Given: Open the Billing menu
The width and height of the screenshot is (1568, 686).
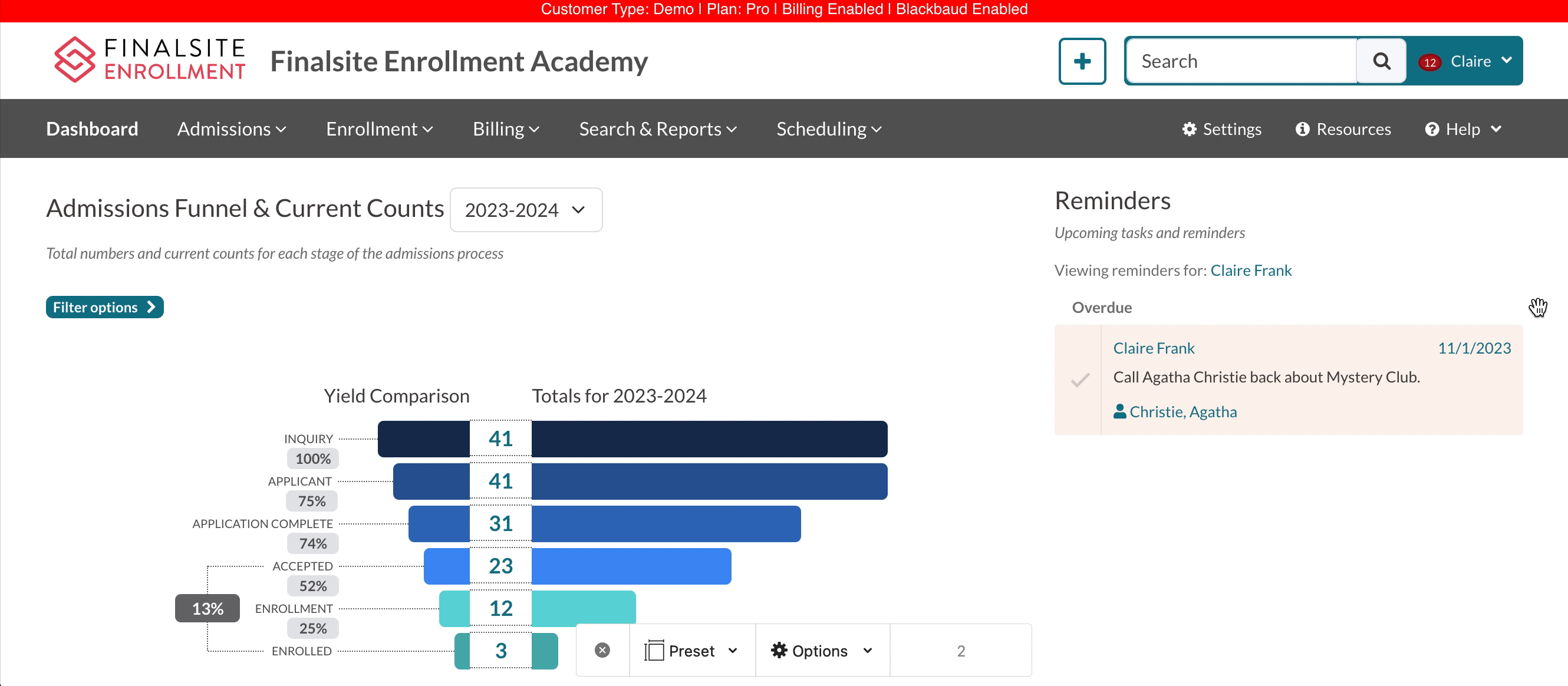Looking at the screenshot, I should (505, 129).
